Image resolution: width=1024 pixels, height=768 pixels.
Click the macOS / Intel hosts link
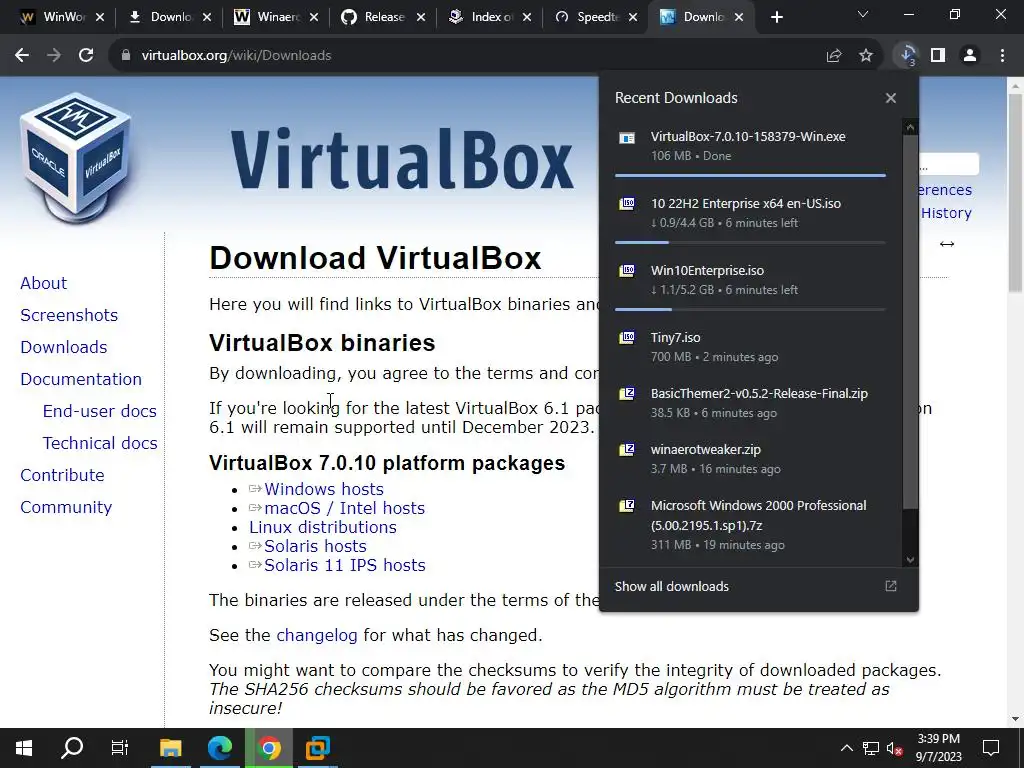pos(345,508)
